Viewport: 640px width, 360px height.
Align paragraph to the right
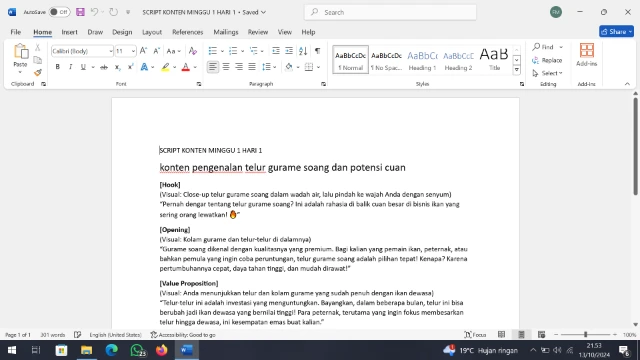[239, 67]
